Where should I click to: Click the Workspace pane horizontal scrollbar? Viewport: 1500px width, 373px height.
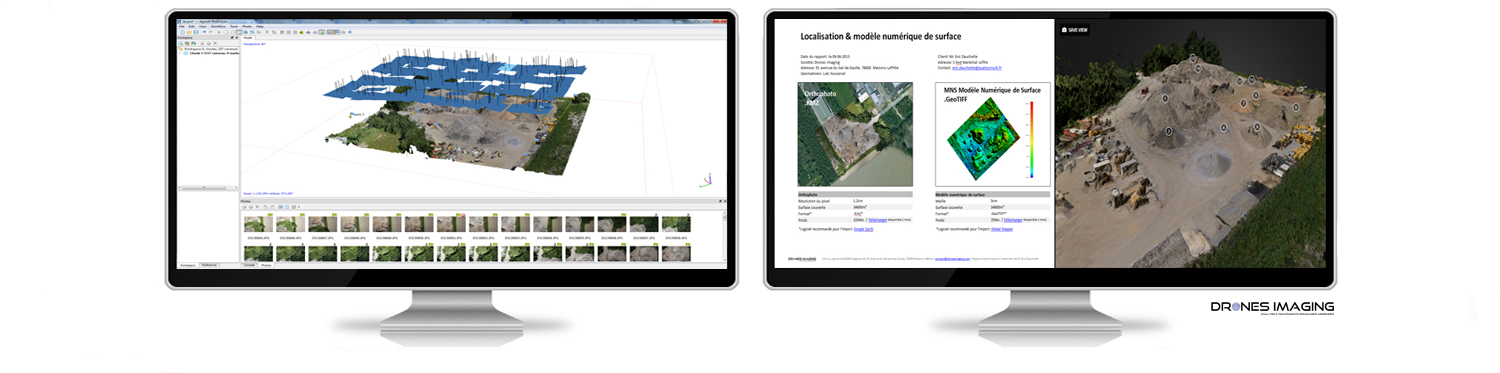point(207,187)
